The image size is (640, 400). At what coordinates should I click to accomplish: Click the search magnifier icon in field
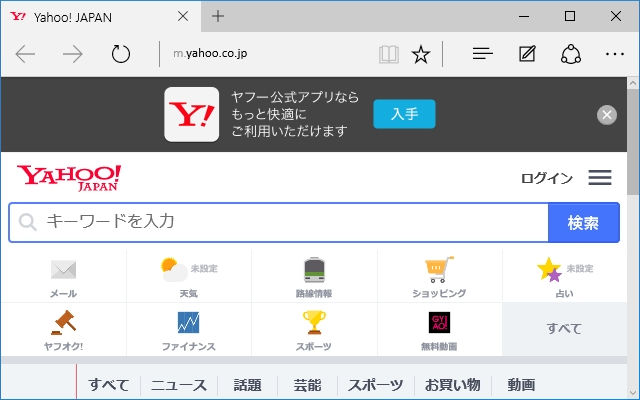click(27, 222)
